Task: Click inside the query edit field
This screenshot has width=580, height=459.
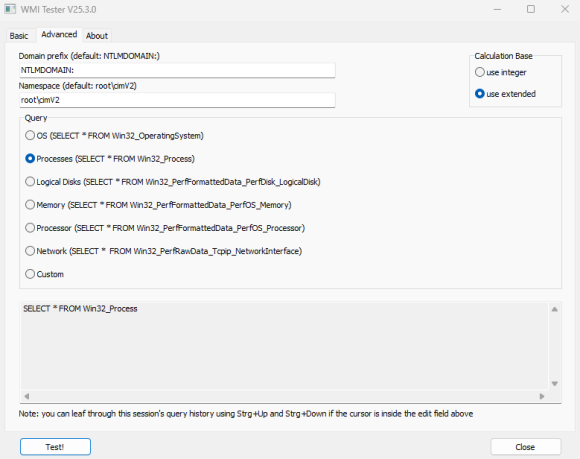Action: click(284, 346)
